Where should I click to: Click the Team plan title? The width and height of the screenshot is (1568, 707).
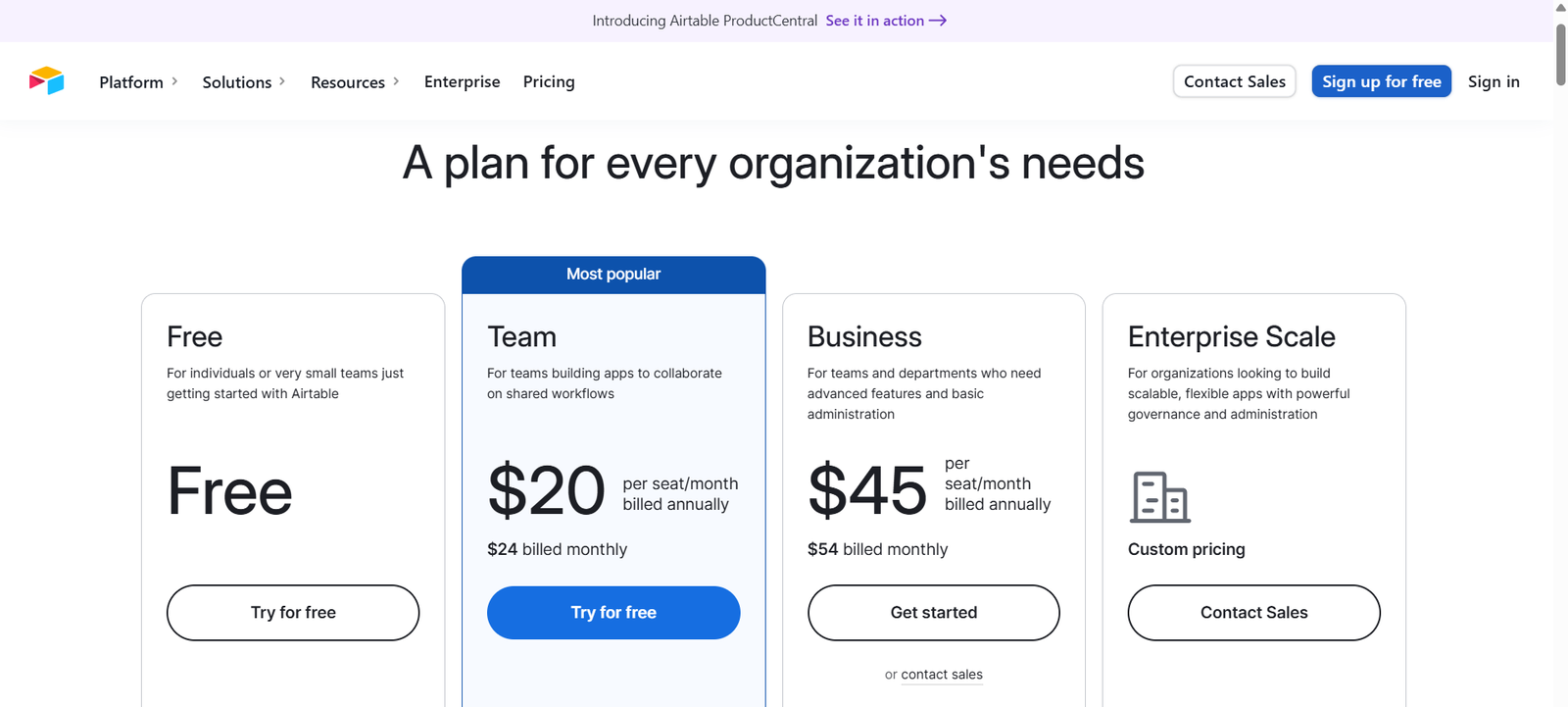522,336
